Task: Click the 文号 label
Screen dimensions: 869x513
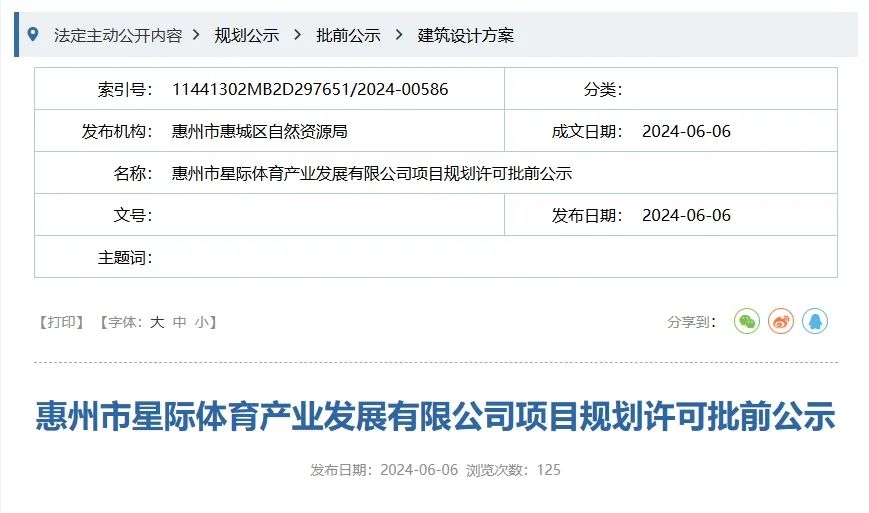Action: tap(132, 215)
